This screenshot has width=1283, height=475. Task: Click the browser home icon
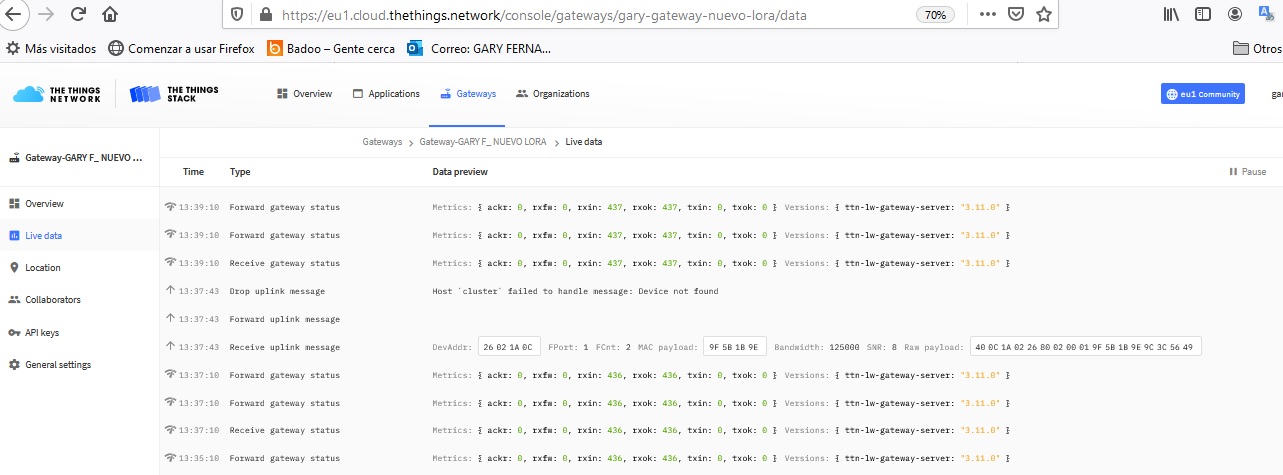(110, 15)
